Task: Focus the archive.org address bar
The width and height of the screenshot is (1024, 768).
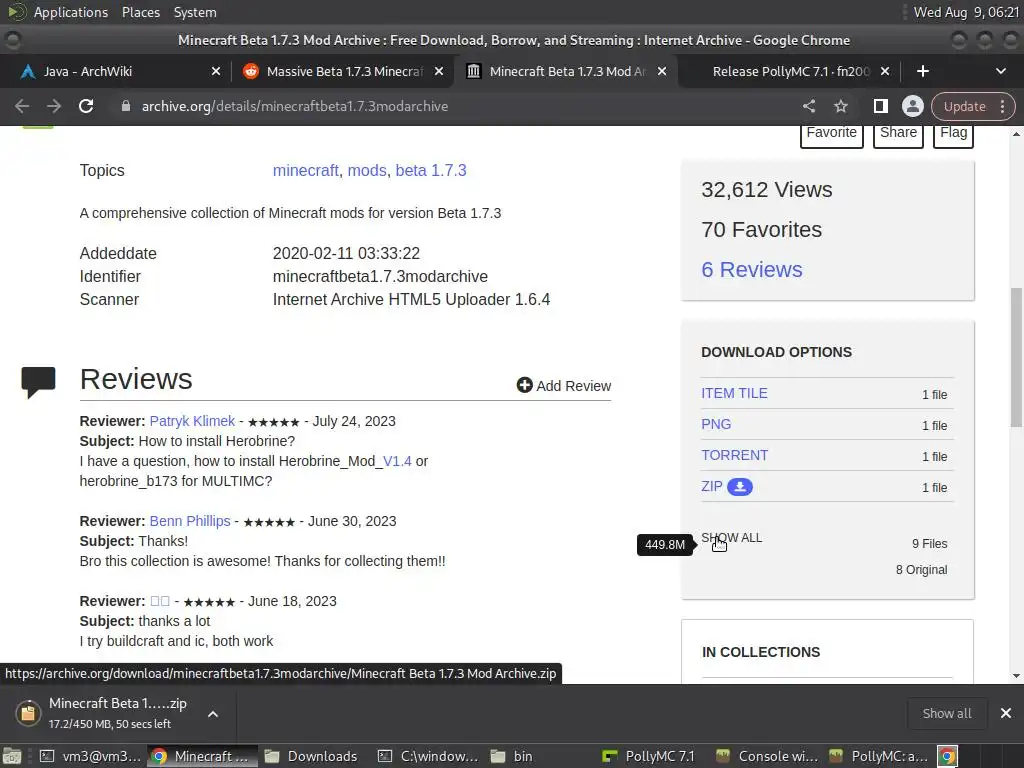Action: click(457, 106)
